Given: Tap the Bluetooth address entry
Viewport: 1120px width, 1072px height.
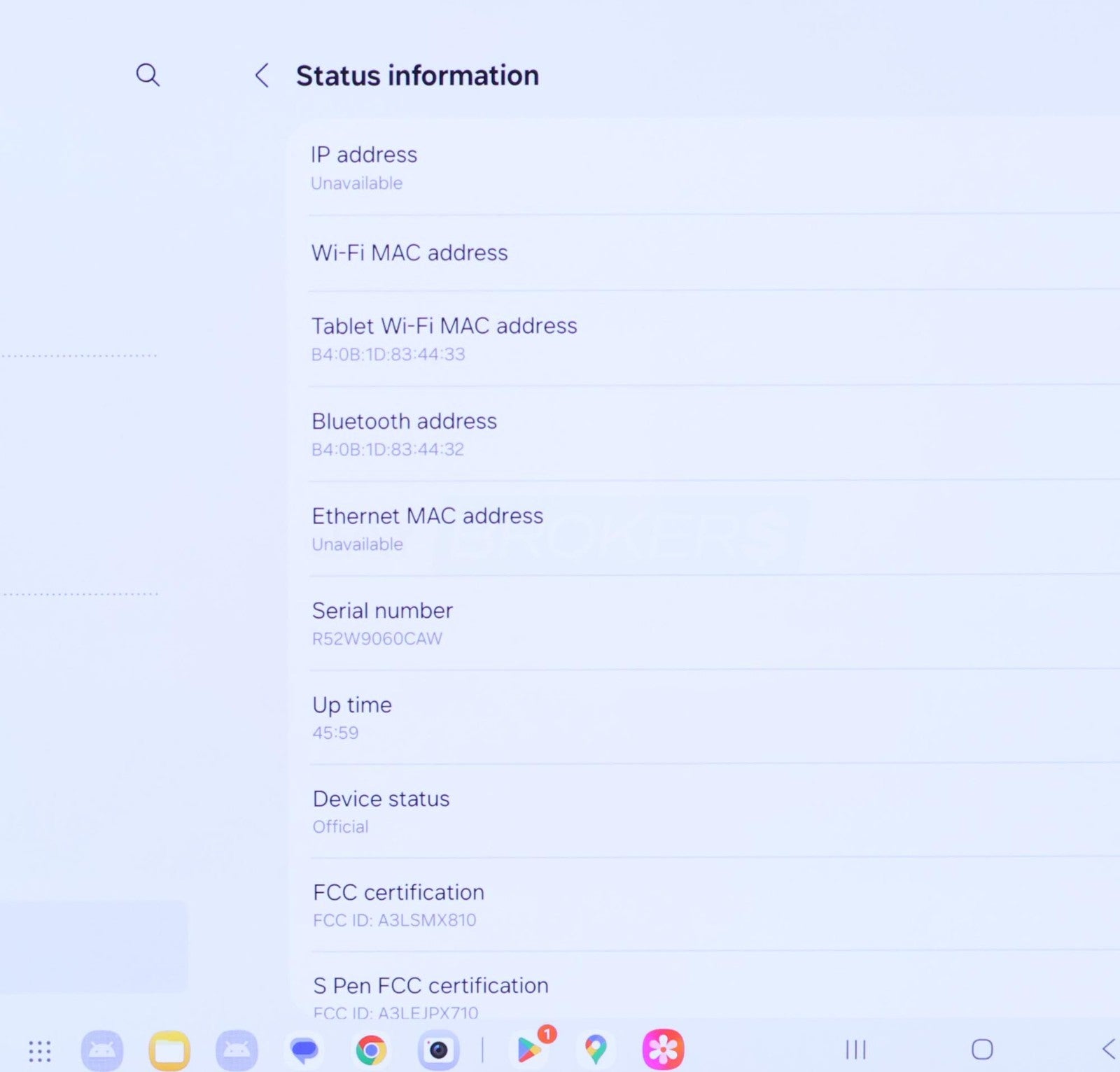Looking at the screenshot, I should (x=700, y=434).
